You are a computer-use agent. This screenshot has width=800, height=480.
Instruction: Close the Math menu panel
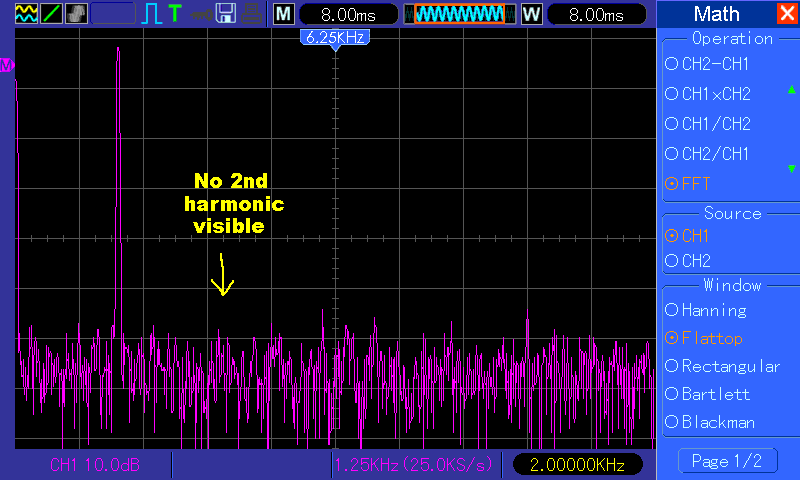pos(787,13)
